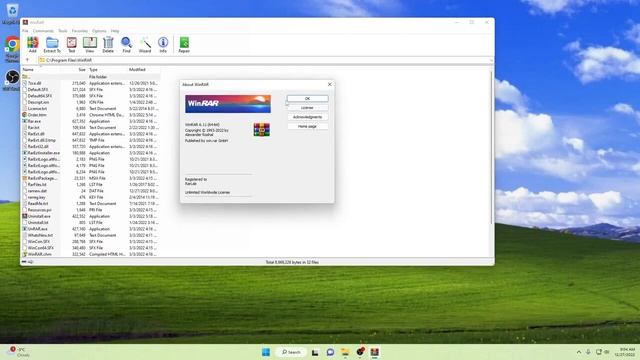
Task: Select the WhatsNew.txt file row
Action: coord(90,235)
